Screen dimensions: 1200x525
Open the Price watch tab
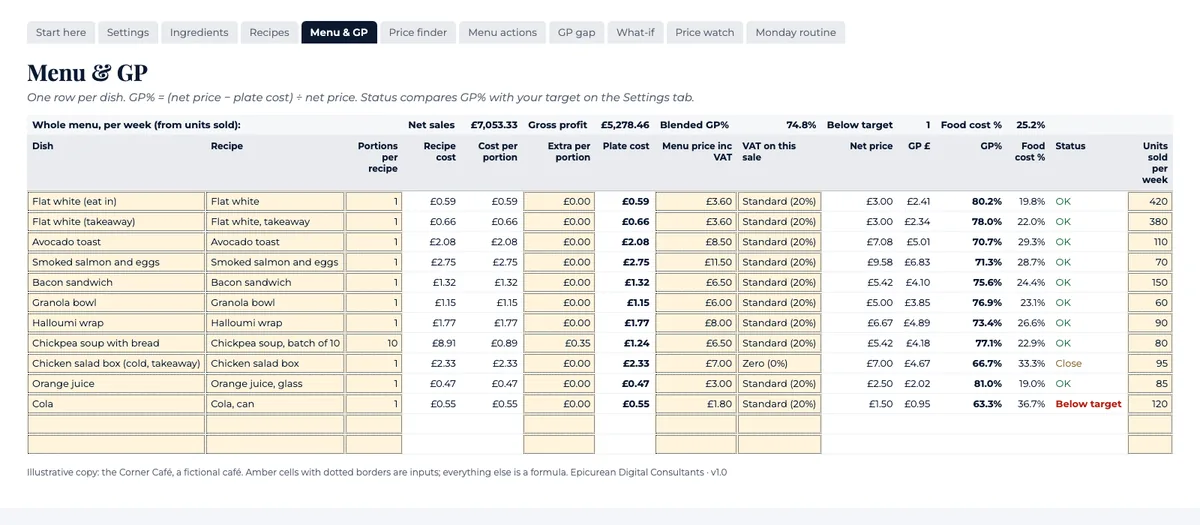point(705,33)
